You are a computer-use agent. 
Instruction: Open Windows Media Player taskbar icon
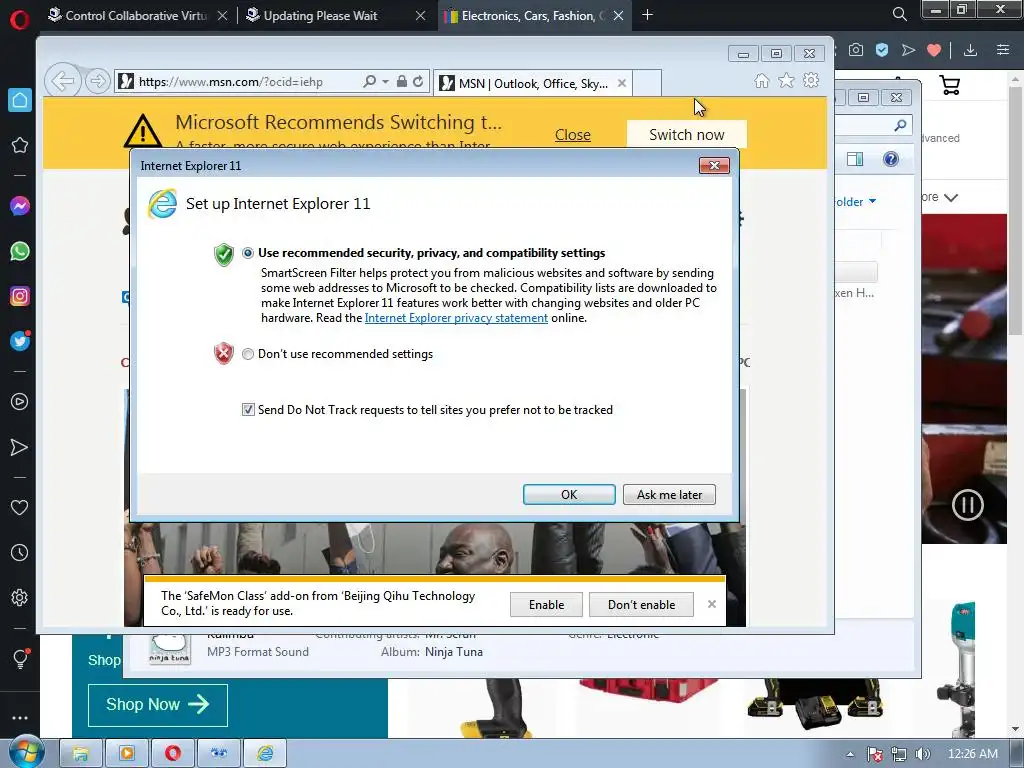(x=127, y=754)
